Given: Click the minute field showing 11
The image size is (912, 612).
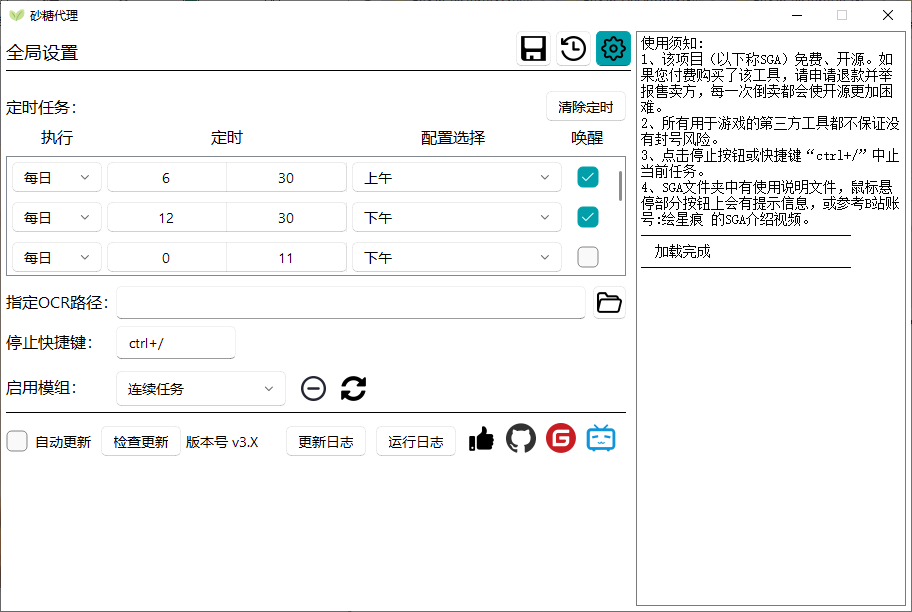Looking at the screenshot, I should [286, 257].
